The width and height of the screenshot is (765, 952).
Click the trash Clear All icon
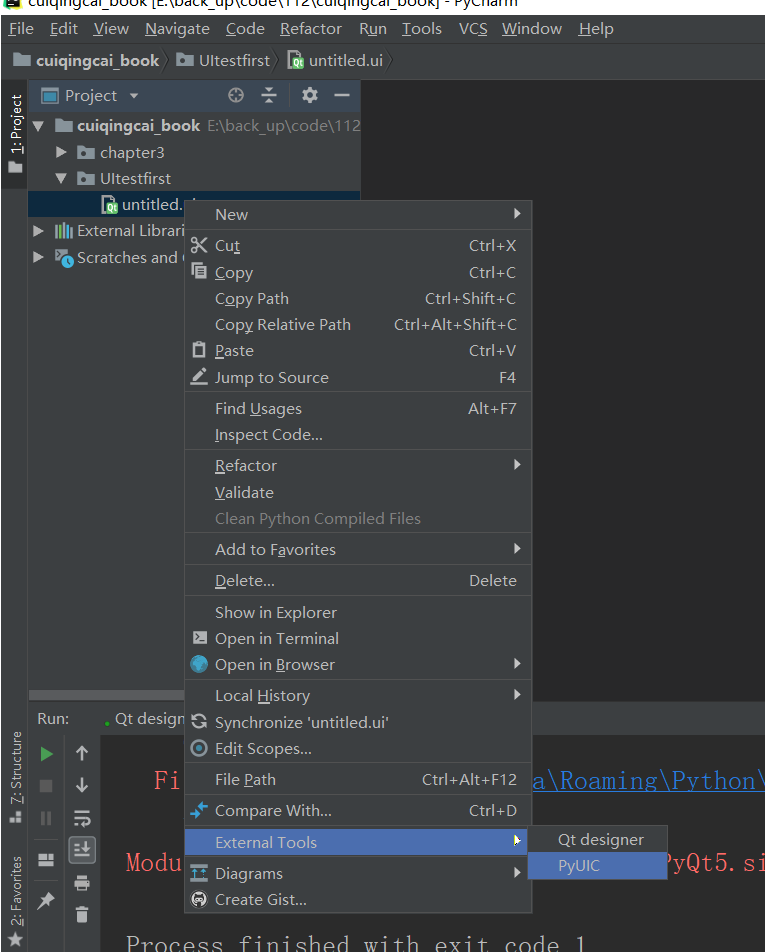(x=82, y=914)
